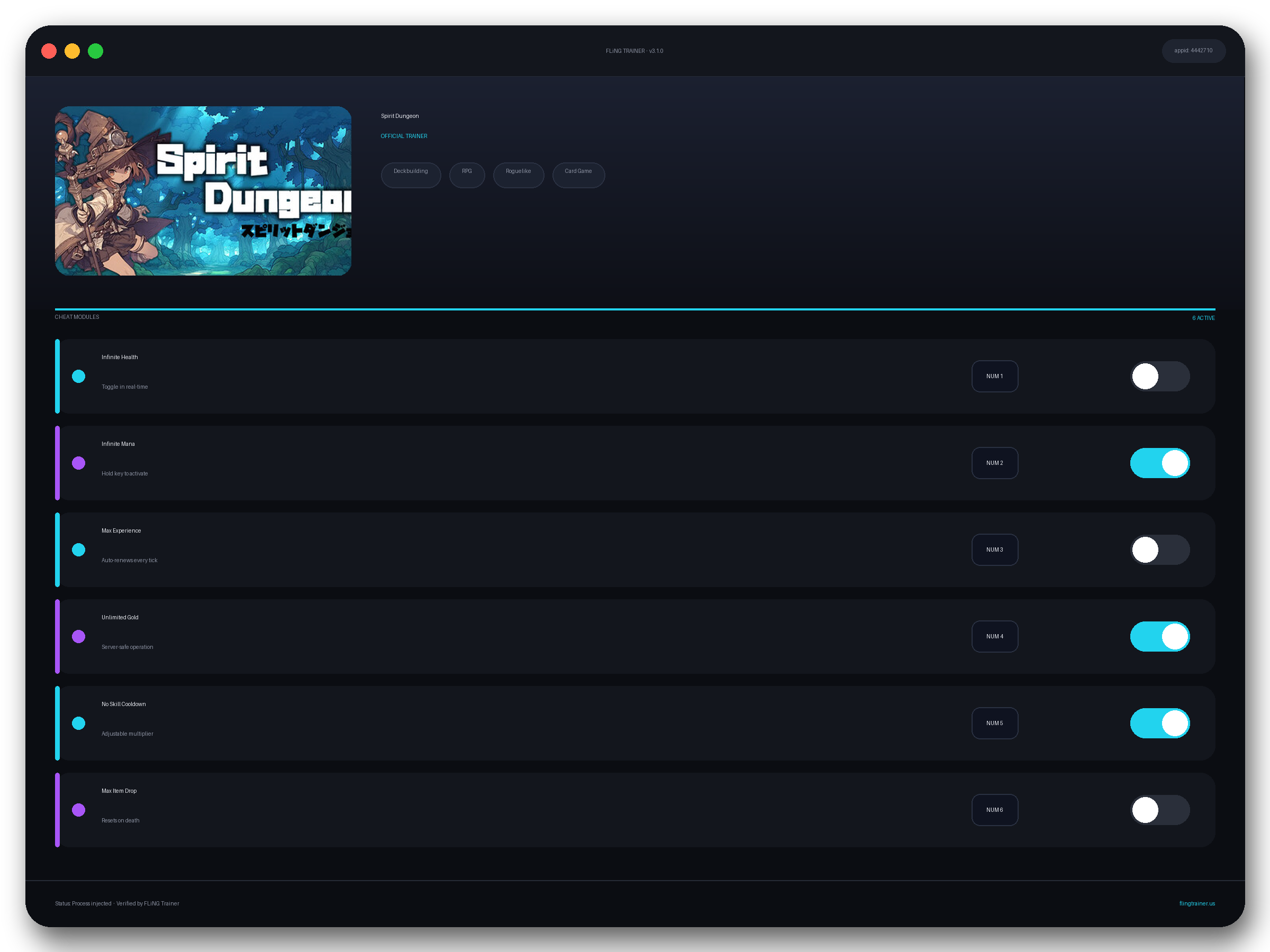
Task: Switch off the Unlimited Gold toggle
Action: pos(1160,636)
